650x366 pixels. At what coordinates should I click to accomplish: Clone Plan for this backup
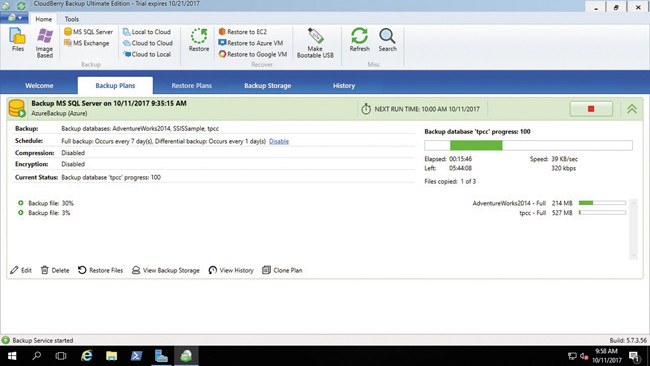pos(282,270)
